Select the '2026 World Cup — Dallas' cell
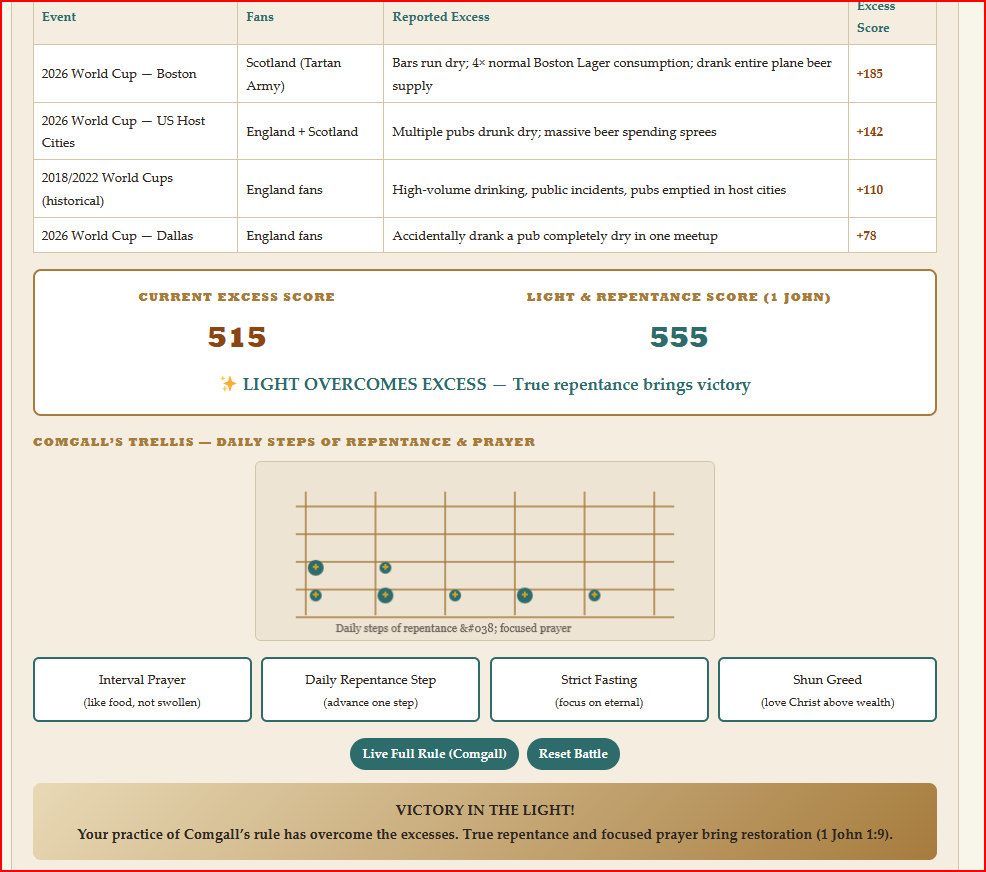The width and height of the screenshot is (986, 872). point(135,236)
